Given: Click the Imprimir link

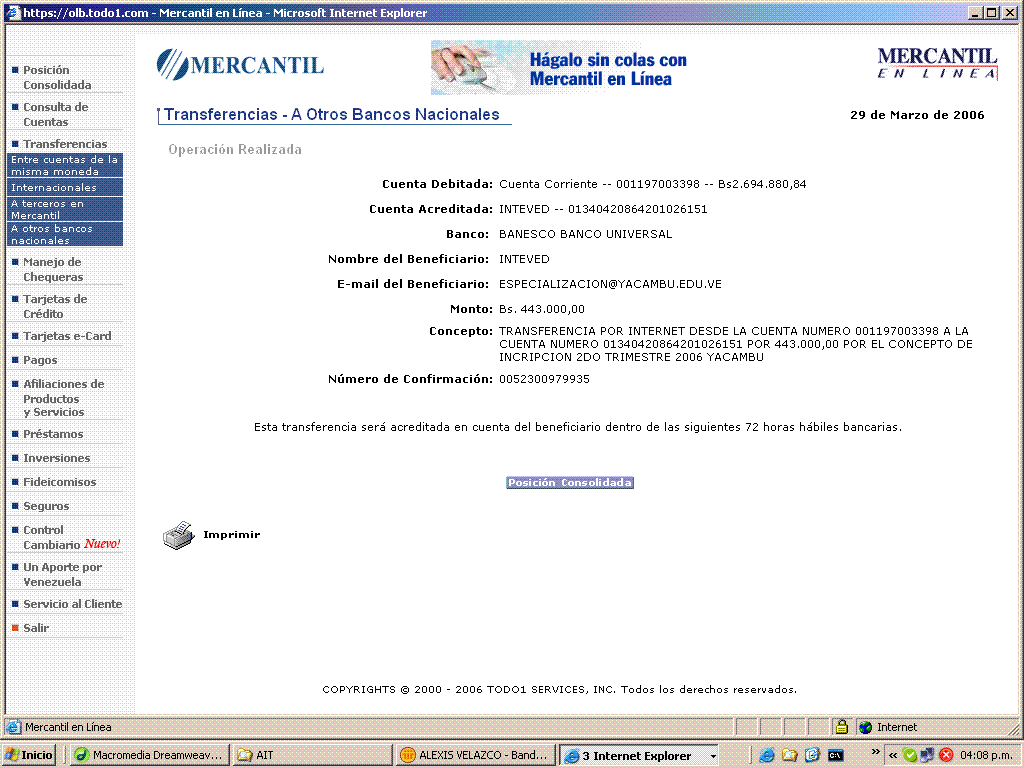Looking at the screenshot, I should point(231,534).
